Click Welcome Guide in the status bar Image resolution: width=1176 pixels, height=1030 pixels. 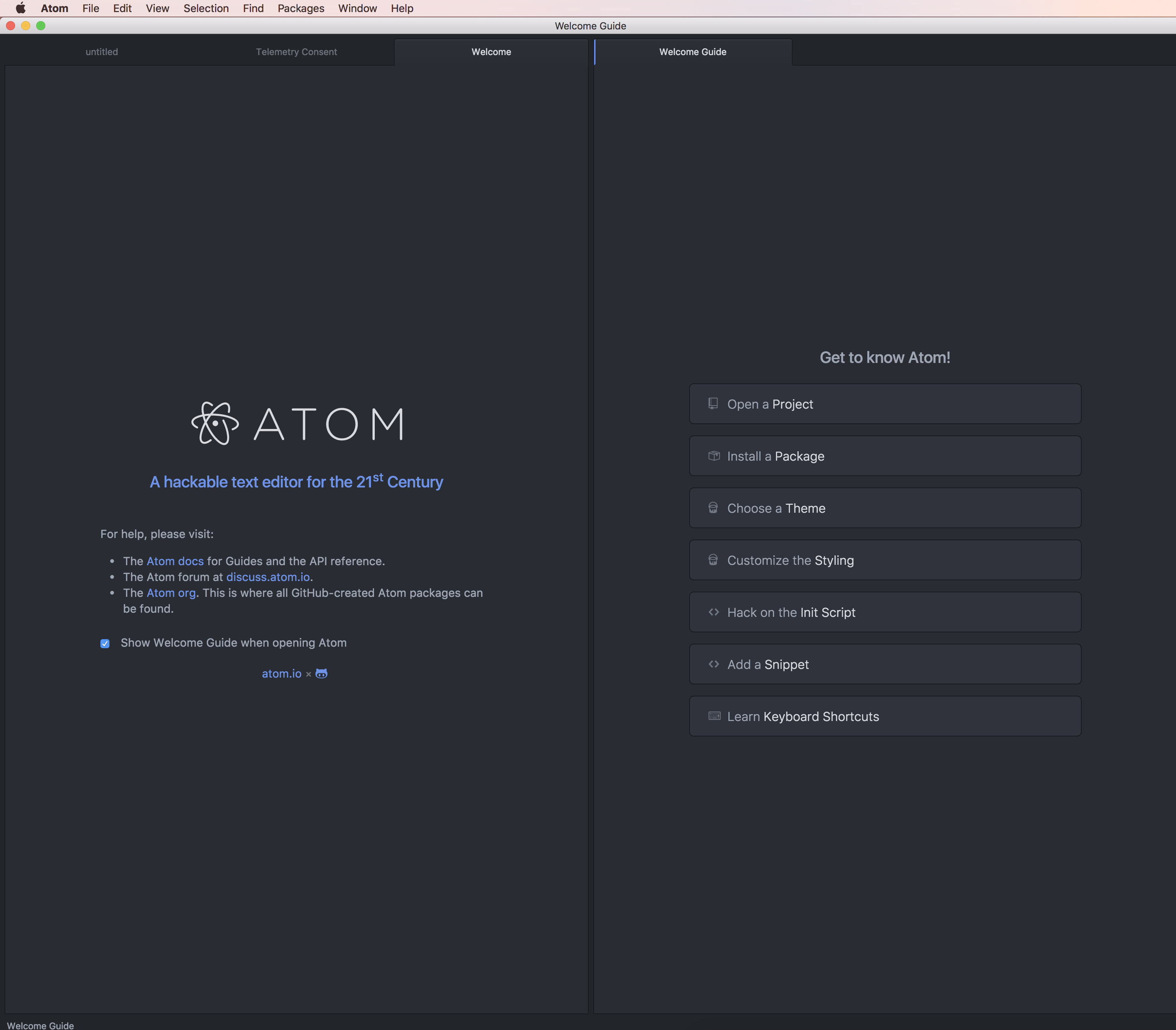[x=40, y=1025]
